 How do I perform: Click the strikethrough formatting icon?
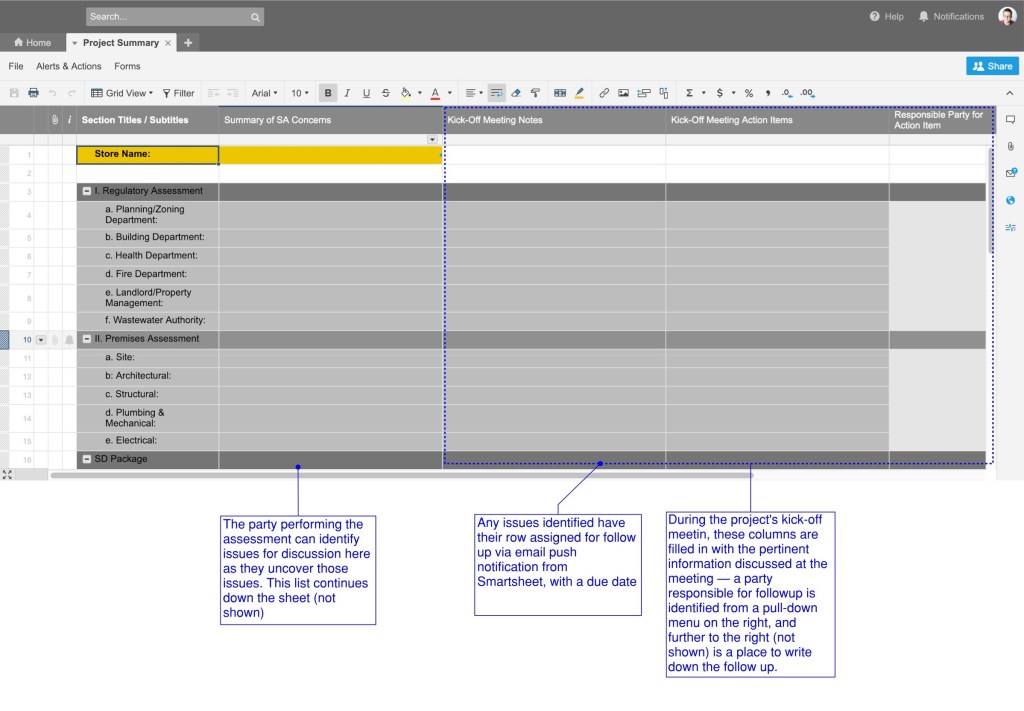point(386,93)
